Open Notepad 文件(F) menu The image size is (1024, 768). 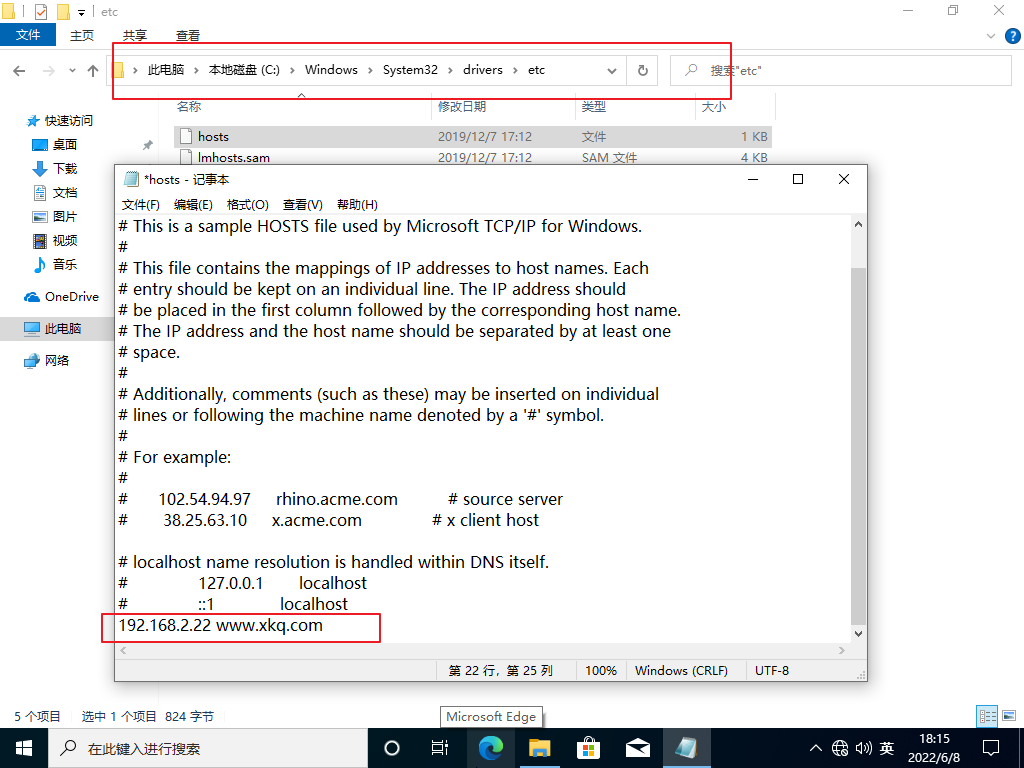tap(141, 204)
